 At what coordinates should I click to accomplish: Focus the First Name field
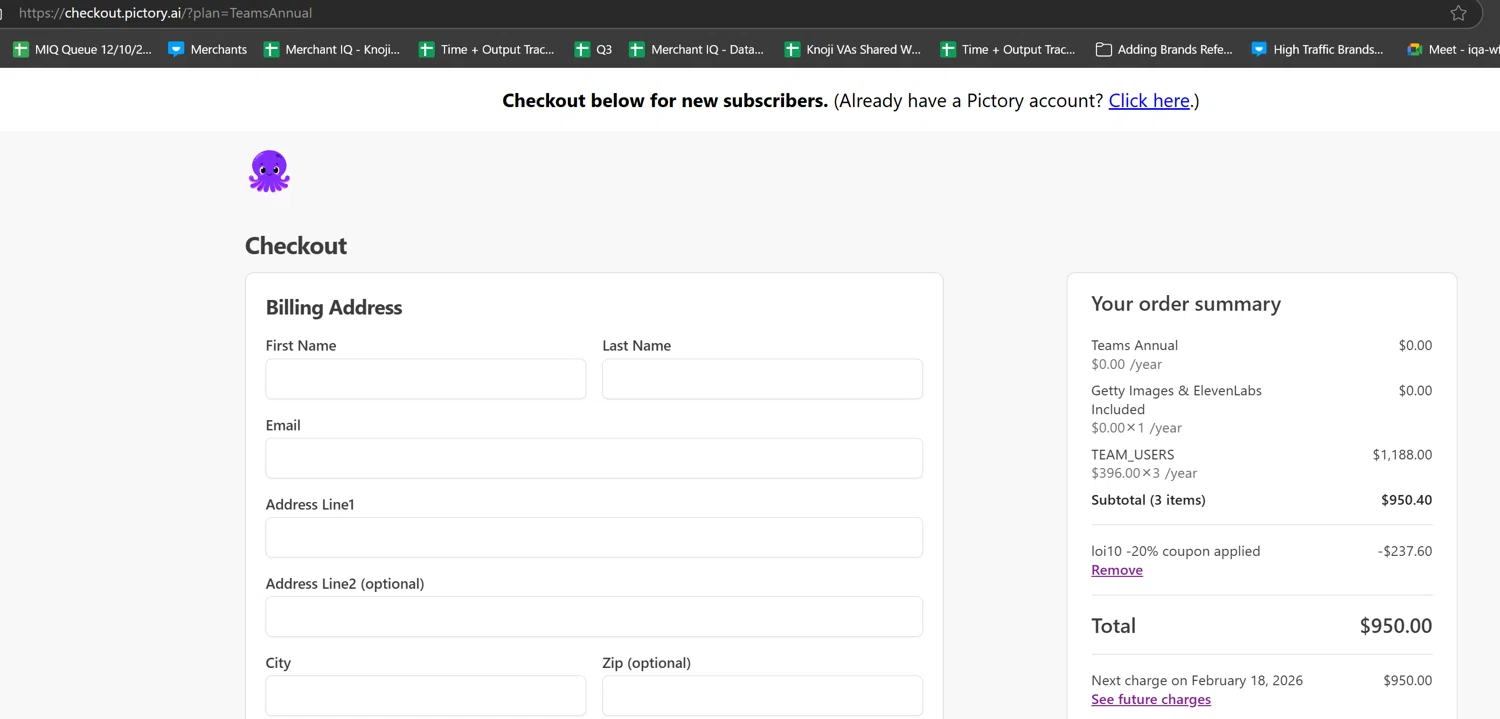click(426, 379)
